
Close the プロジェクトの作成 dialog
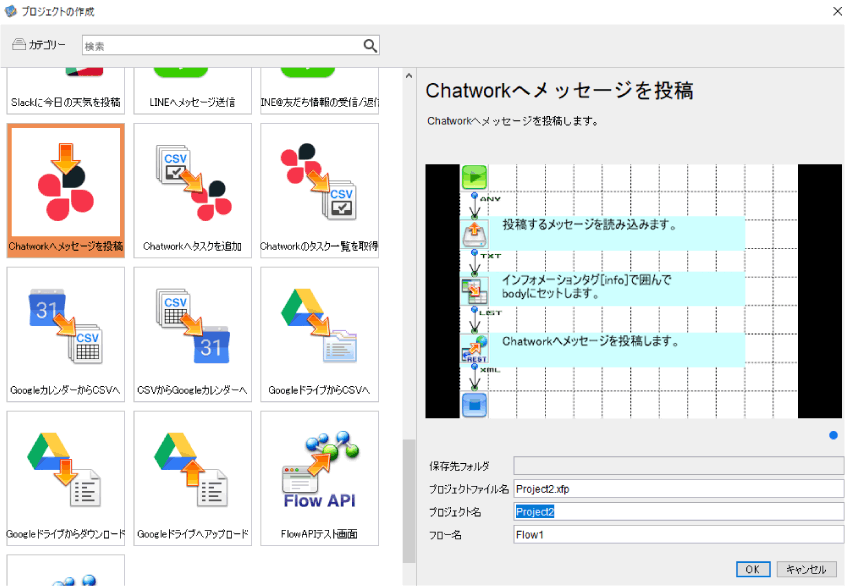point(837,11)
